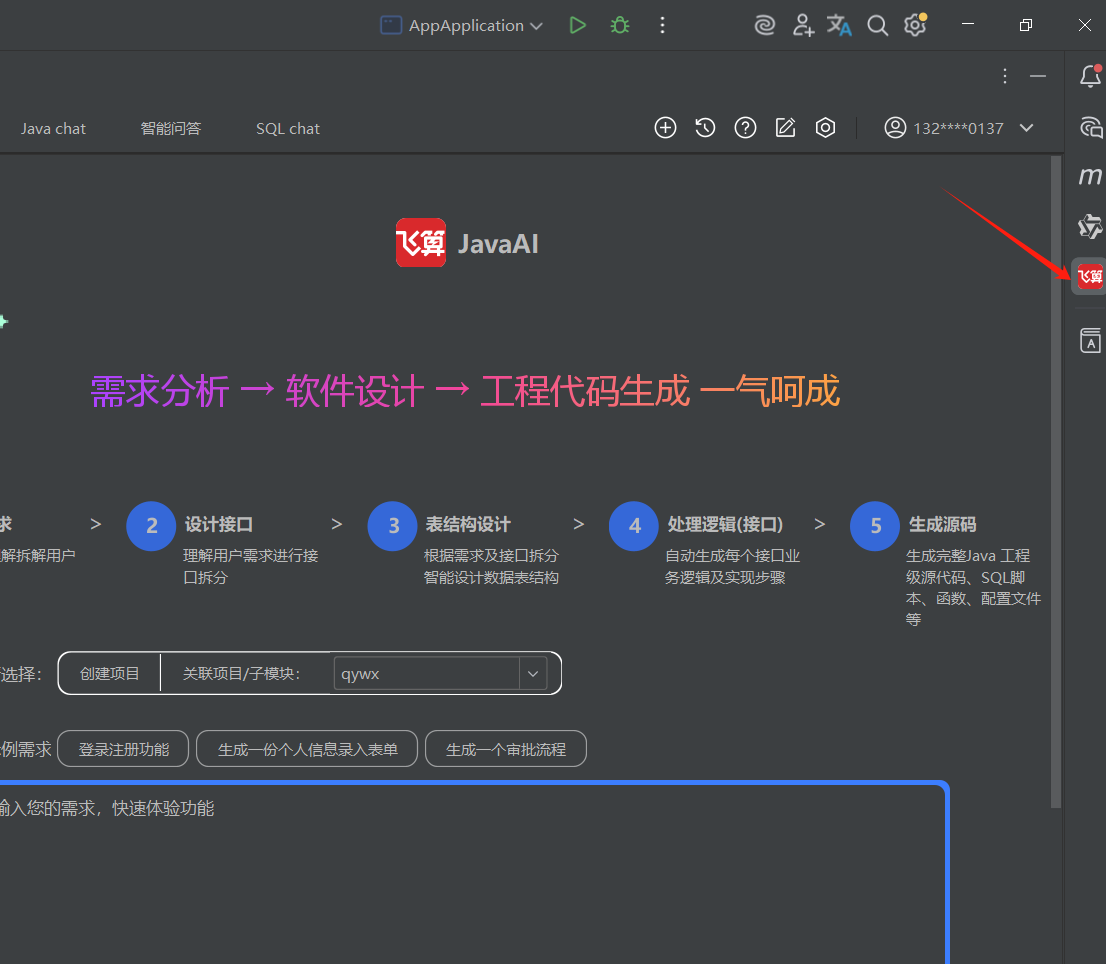
Task: Run the AppApplication configuration
Action: click(578, 25)
